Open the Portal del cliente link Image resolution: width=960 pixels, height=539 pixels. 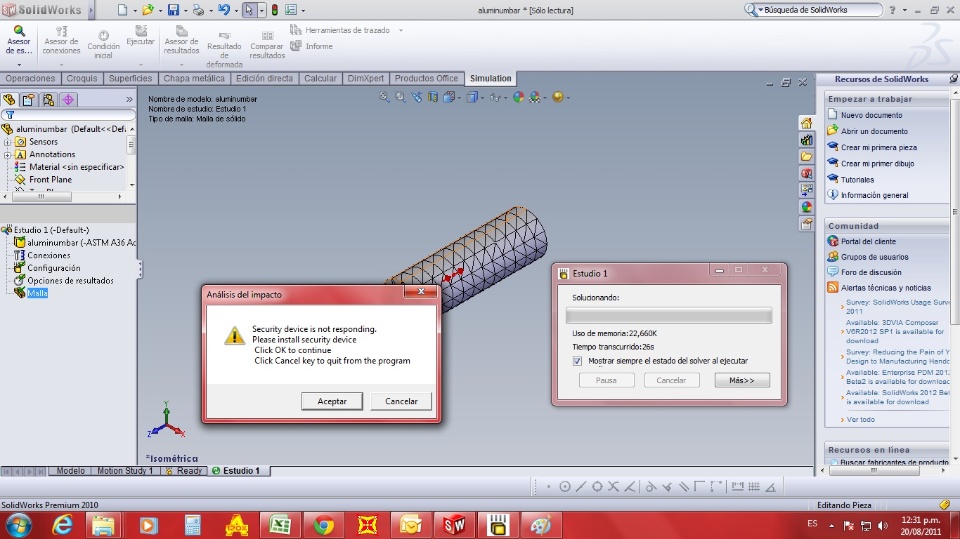click(868, 241)
